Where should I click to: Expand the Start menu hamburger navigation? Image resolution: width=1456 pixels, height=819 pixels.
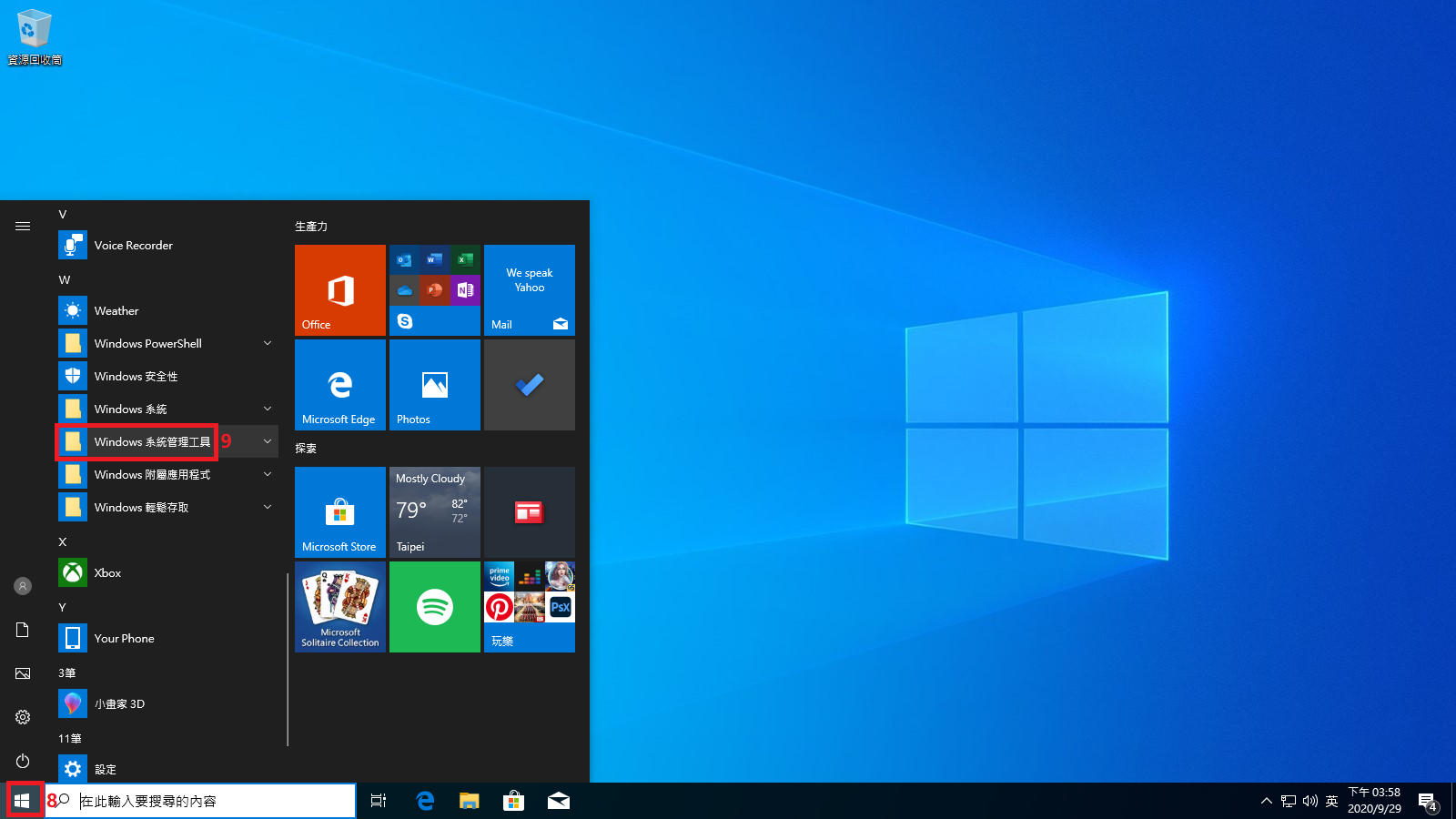(23, 226)
